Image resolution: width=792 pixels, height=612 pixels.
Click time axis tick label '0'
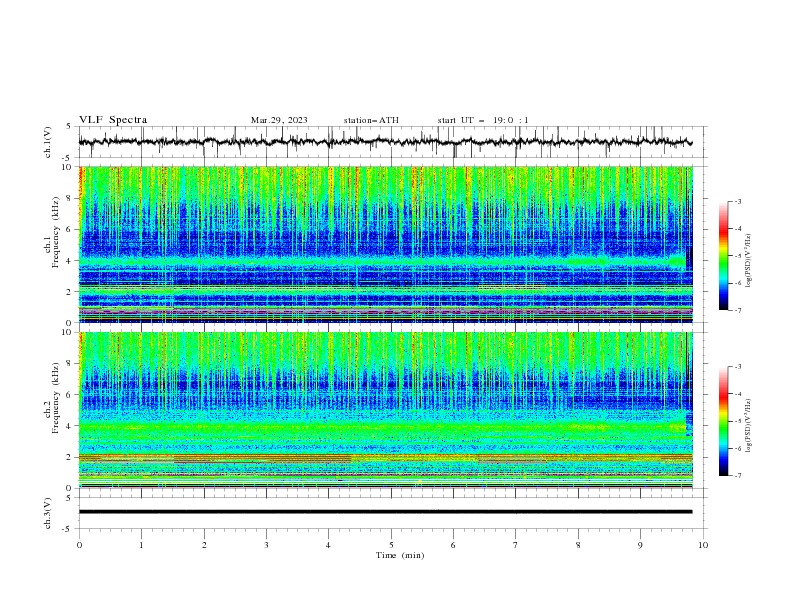[x=79, y=545]
